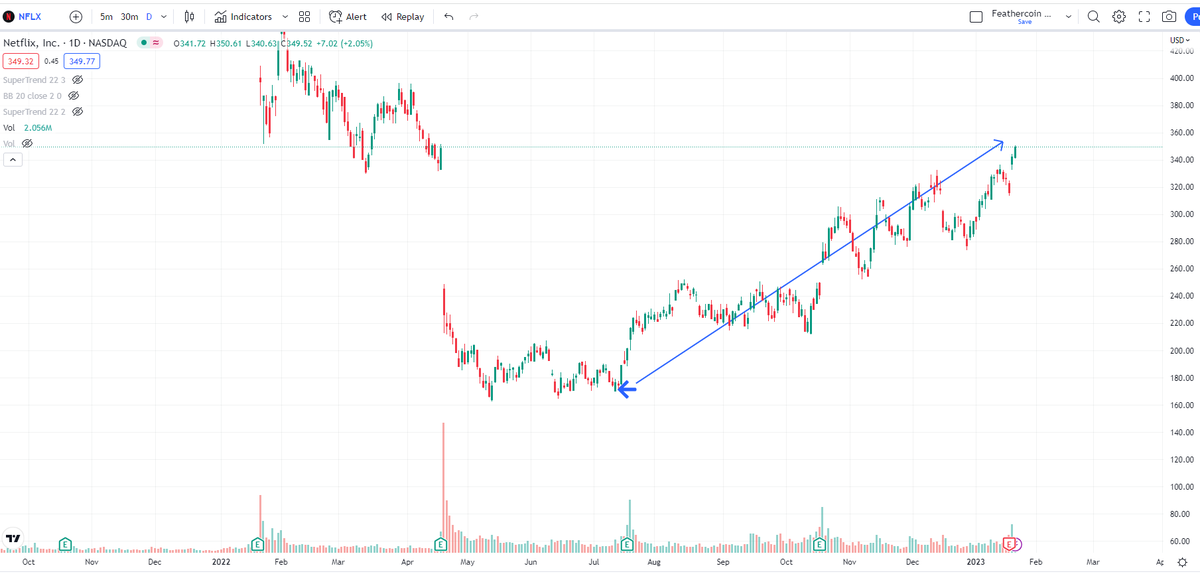
Task: Open the Indicators dialog
Action: 243,16
